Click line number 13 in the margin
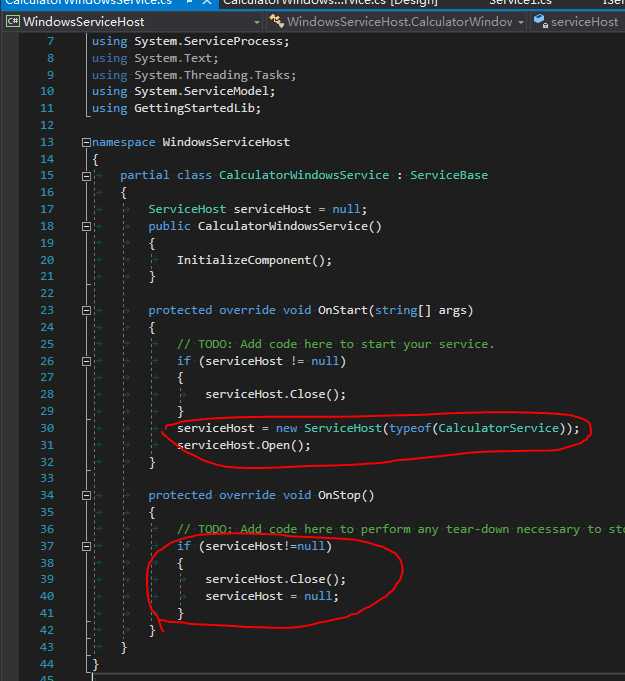This screenshot has width=625, height=681. [x=47, y=142]
